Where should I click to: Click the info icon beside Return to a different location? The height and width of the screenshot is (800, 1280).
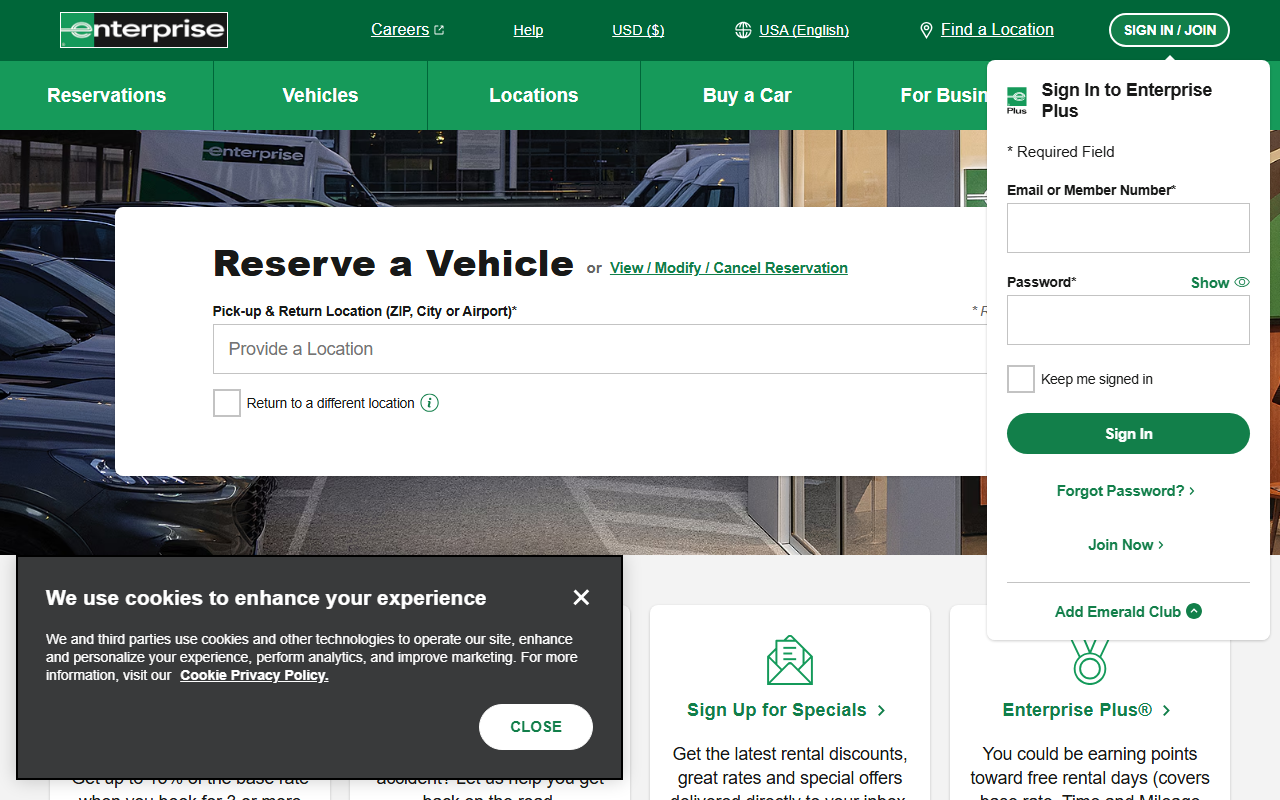coord(429,403)
